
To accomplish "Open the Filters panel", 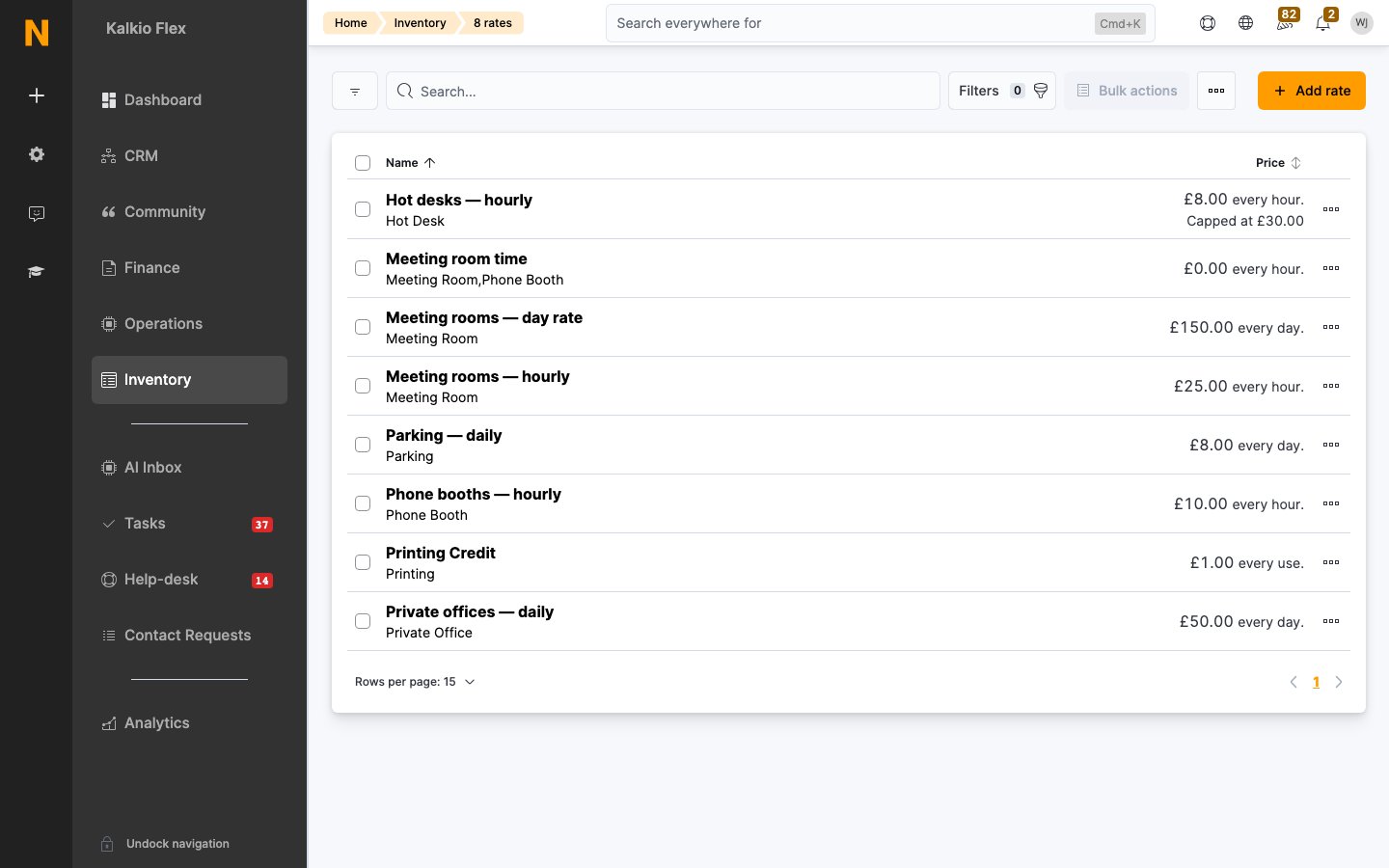I will tap(1002, 91).
